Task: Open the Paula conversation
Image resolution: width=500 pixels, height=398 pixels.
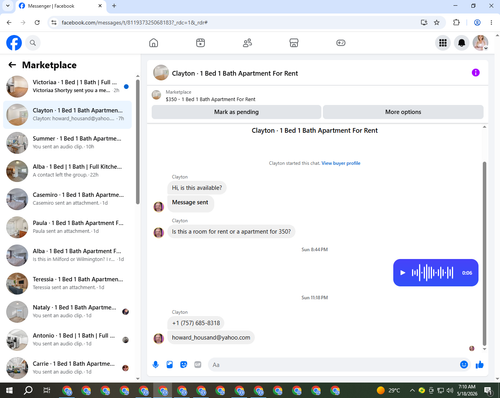Action: [x=67, y=227]
